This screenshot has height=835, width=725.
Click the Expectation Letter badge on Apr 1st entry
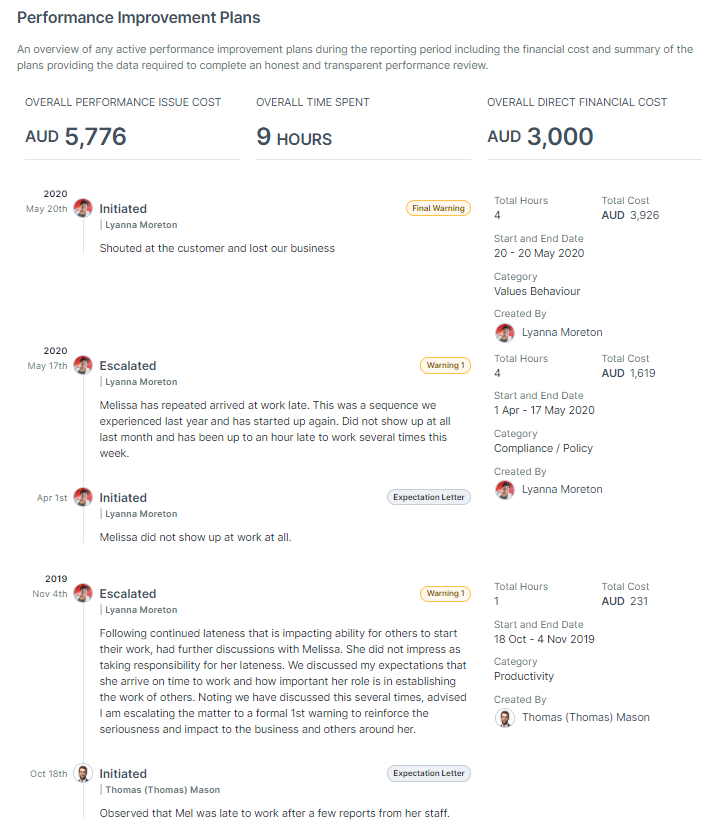pyautogui.click(x=428, y=497)
